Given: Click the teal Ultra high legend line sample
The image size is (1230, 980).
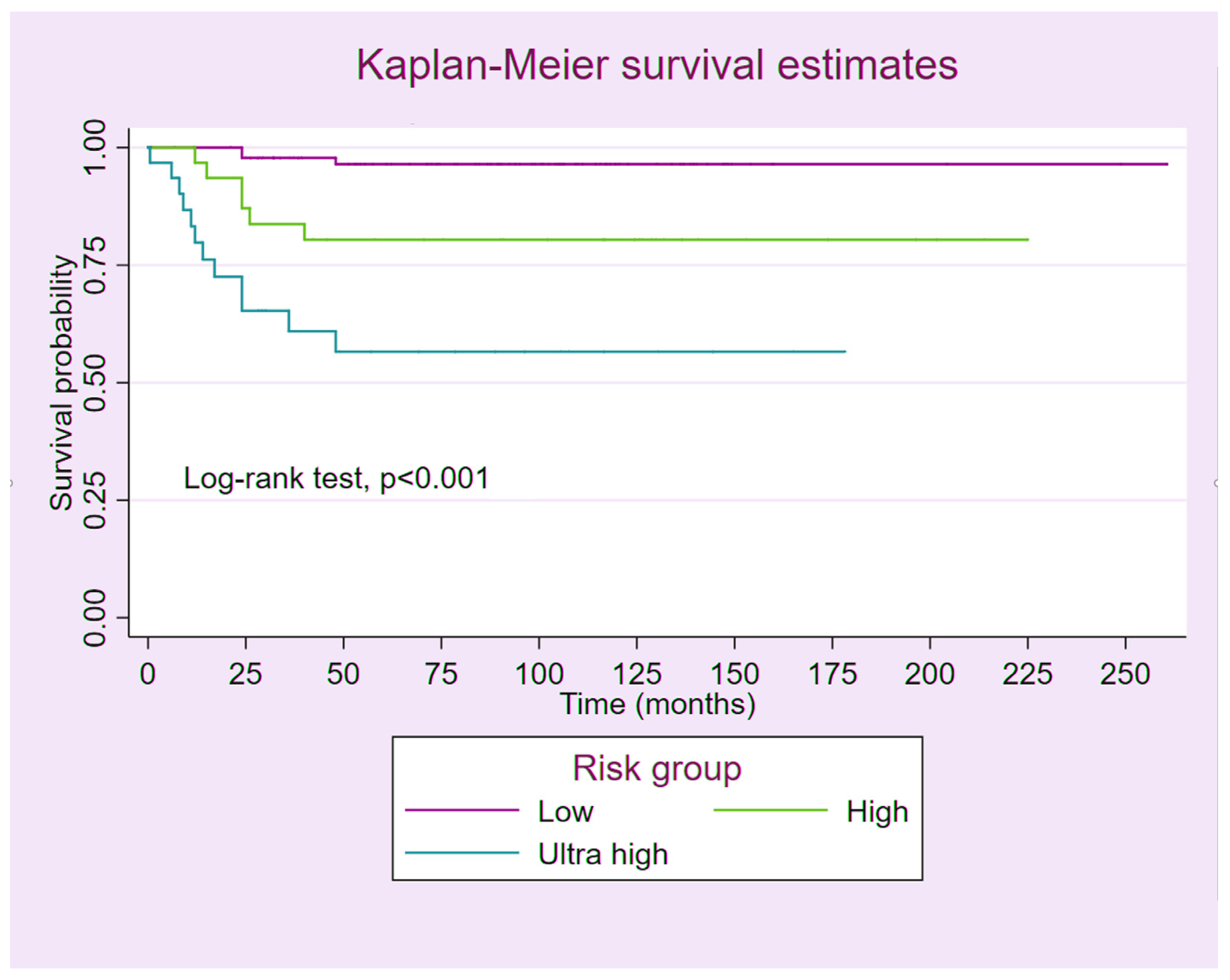Looking at the screenshot, I should click(x=461, y=853).
